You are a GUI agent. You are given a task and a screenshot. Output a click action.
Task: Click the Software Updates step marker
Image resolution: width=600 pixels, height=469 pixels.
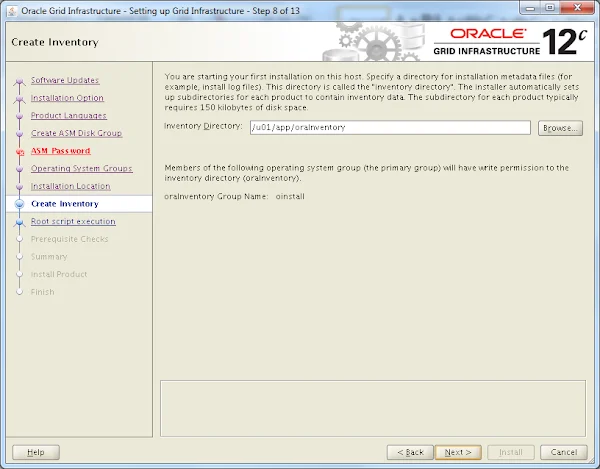coord(20,81)
